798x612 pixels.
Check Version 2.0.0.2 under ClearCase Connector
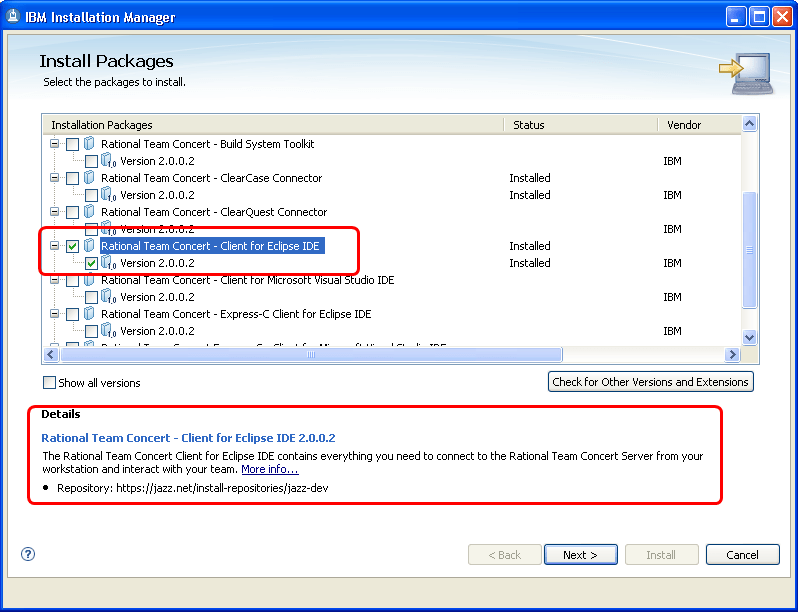(x=91, y=195)
